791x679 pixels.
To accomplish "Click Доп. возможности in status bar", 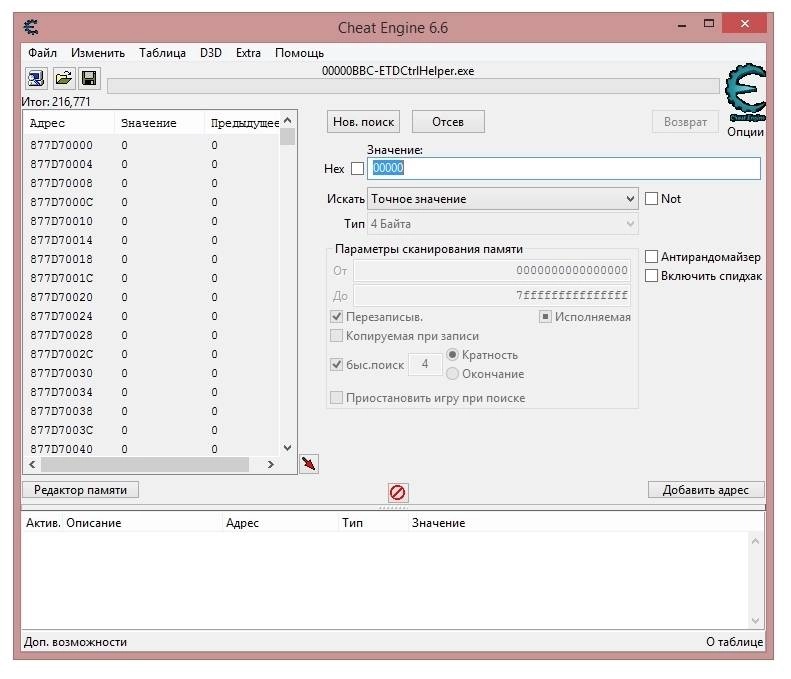I will [75, 642].
